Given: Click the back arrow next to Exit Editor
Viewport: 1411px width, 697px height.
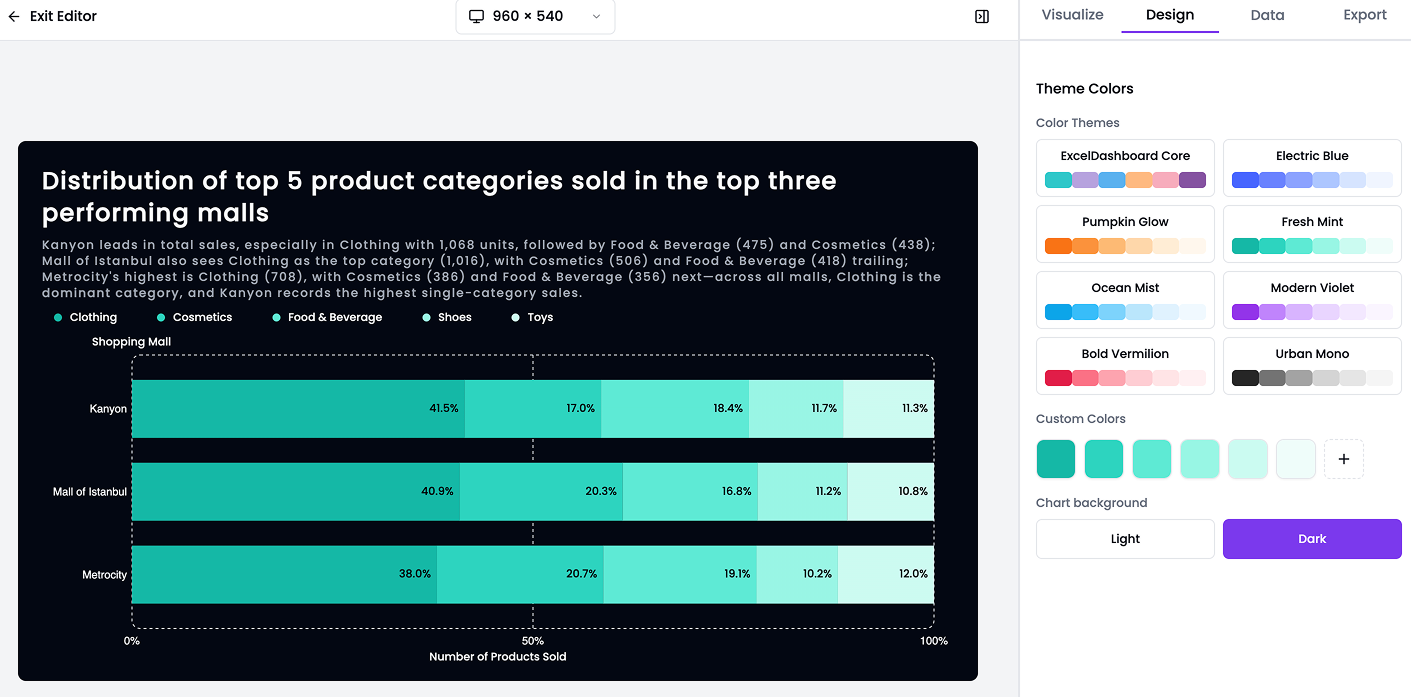Looking at the screenshot, I should 12,16.
